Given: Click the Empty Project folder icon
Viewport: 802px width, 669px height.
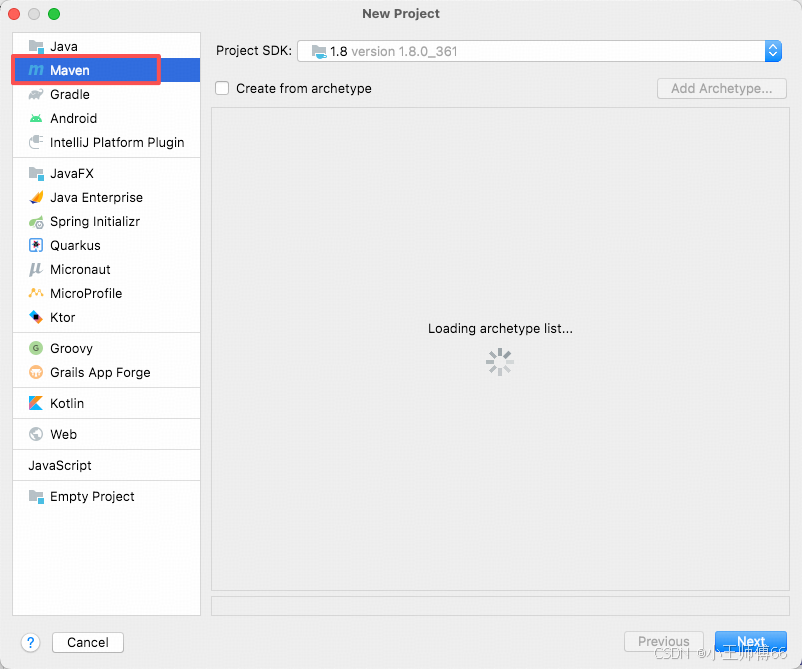Looking at the screenshot, I should 36,496.
